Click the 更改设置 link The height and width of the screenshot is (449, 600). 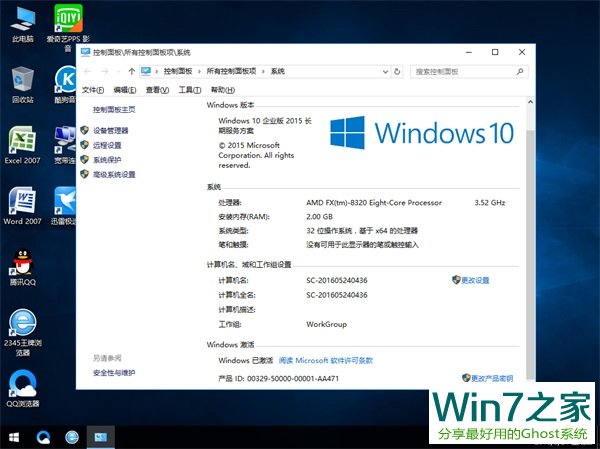click(475, 280)
